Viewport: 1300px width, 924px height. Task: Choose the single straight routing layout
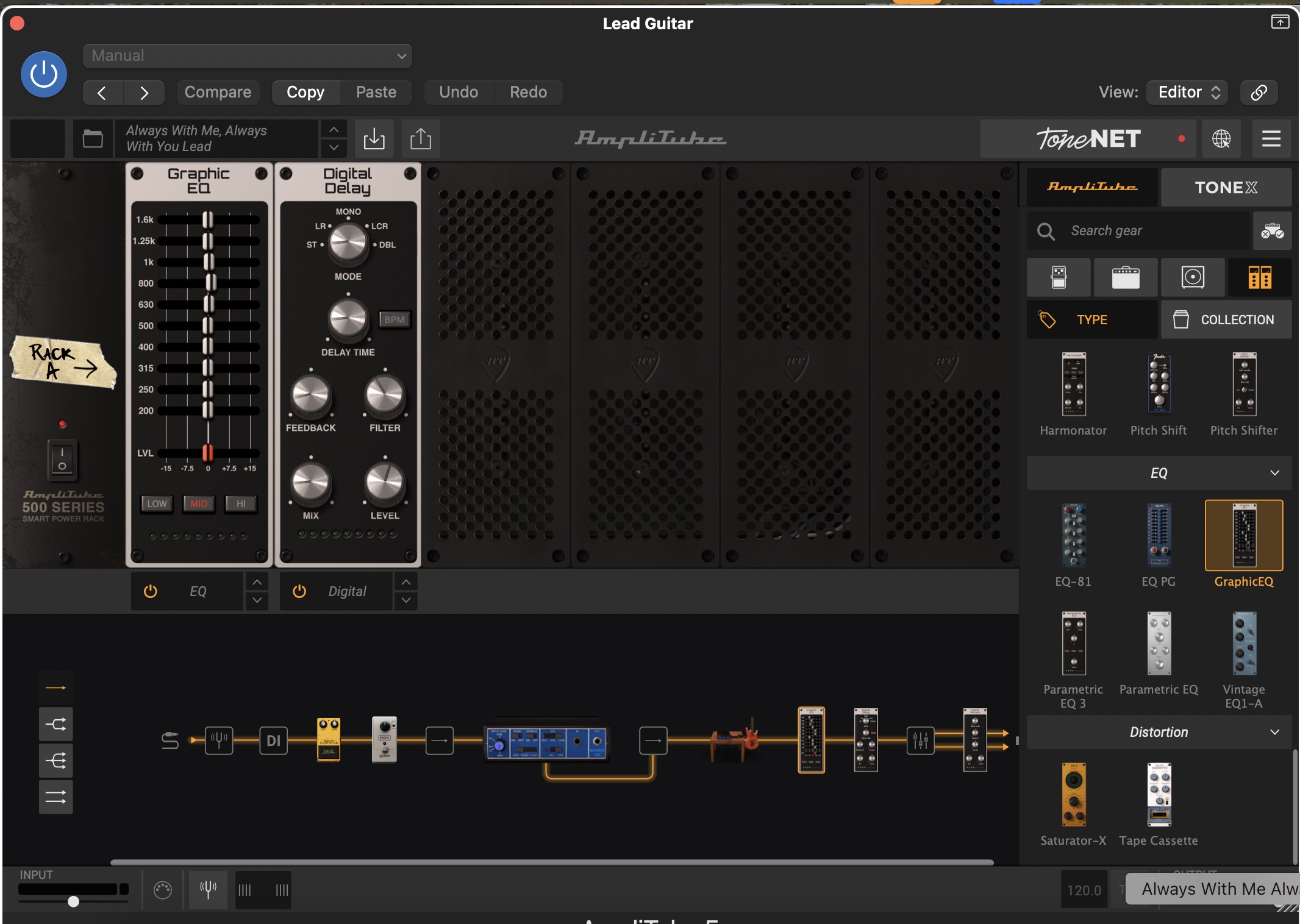(x=56, y=688)
